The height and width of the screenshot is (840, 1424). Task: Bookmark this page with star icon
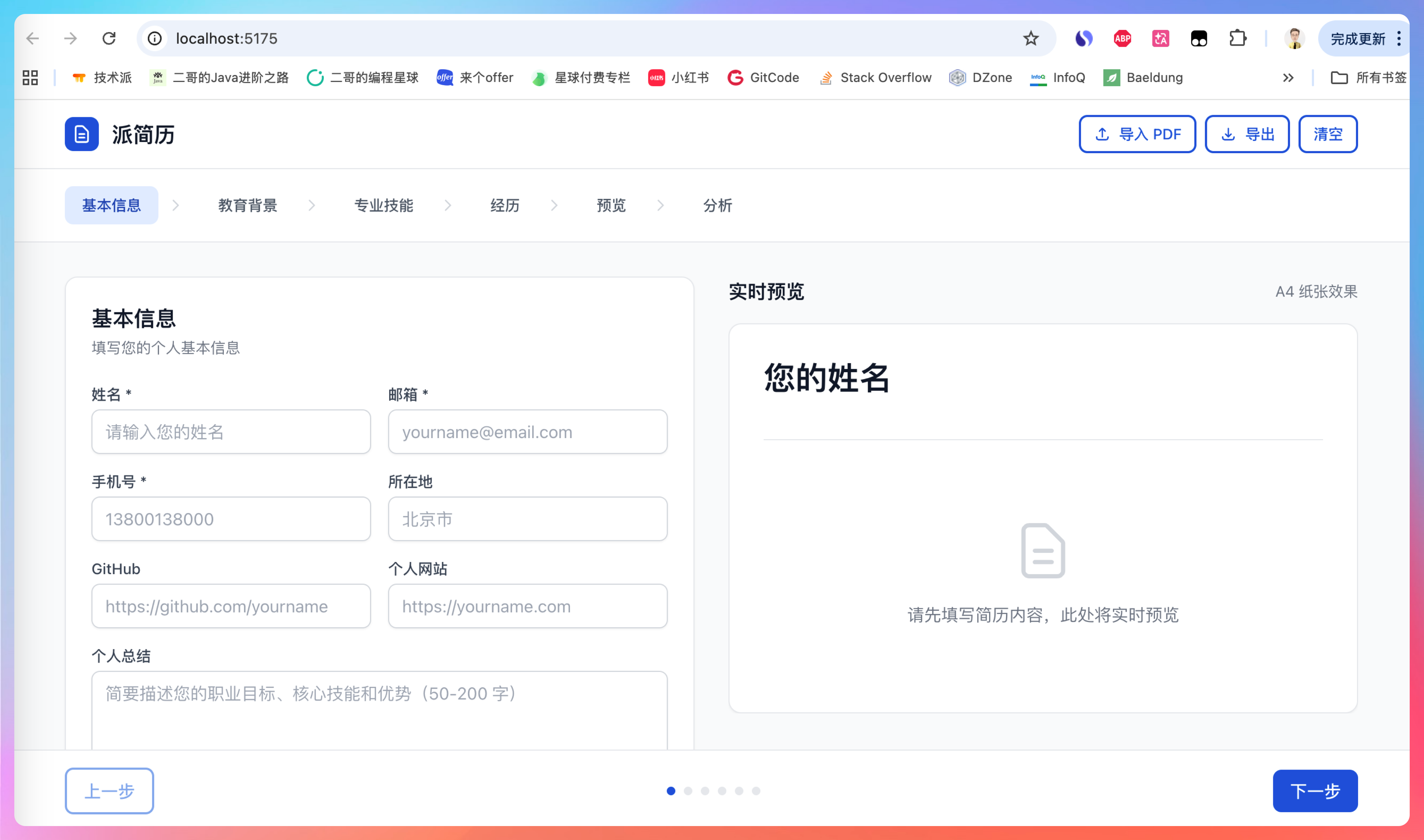click(x=1031, y=38)
